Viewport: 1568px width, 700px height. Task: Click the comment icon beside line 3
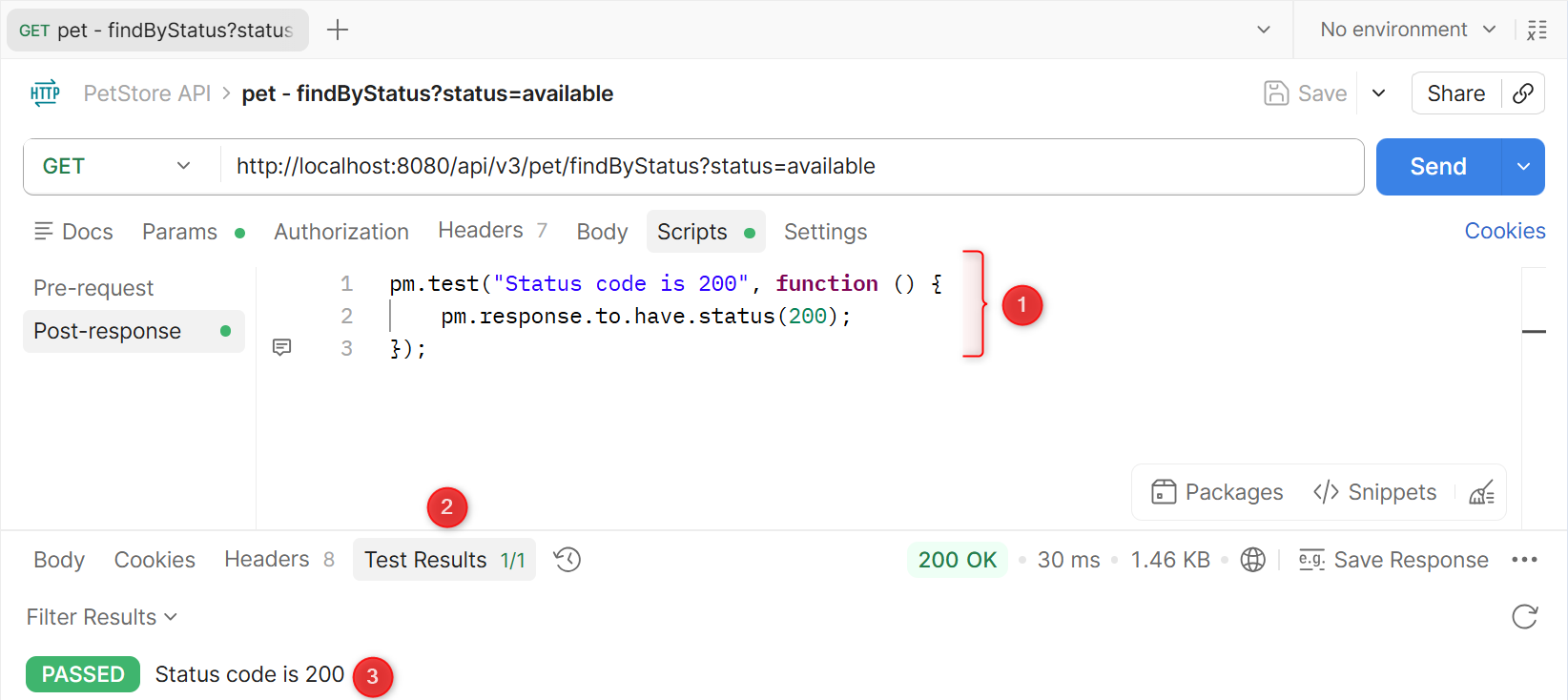[281, 347]
